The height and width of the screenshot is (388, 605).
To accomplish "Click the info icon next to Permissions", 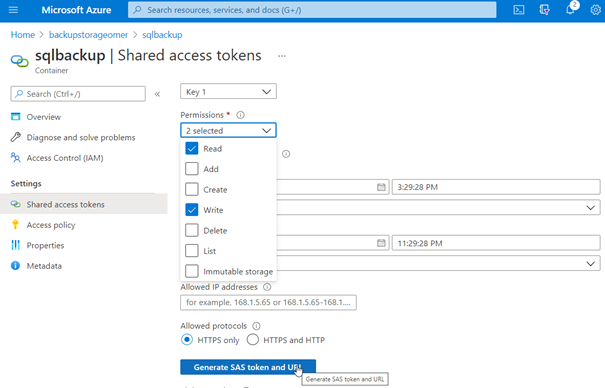I will 240,115.
